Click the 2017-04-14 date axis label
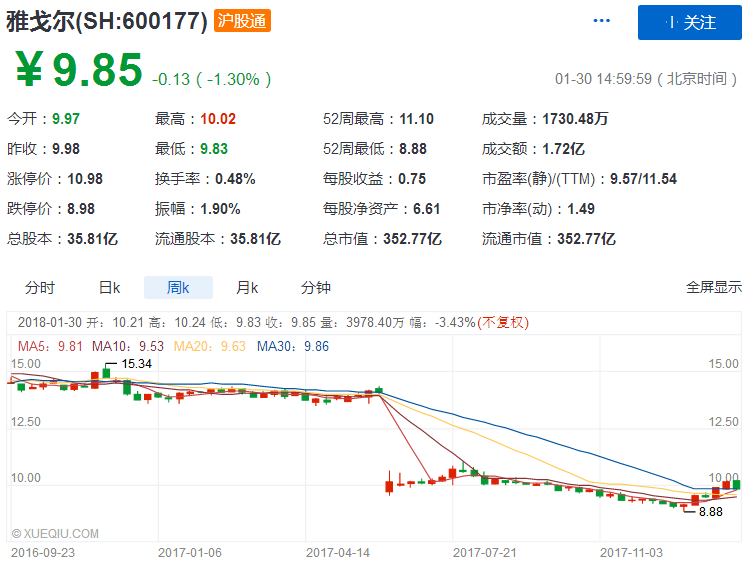747x562 pixels. tap(338, 552)
